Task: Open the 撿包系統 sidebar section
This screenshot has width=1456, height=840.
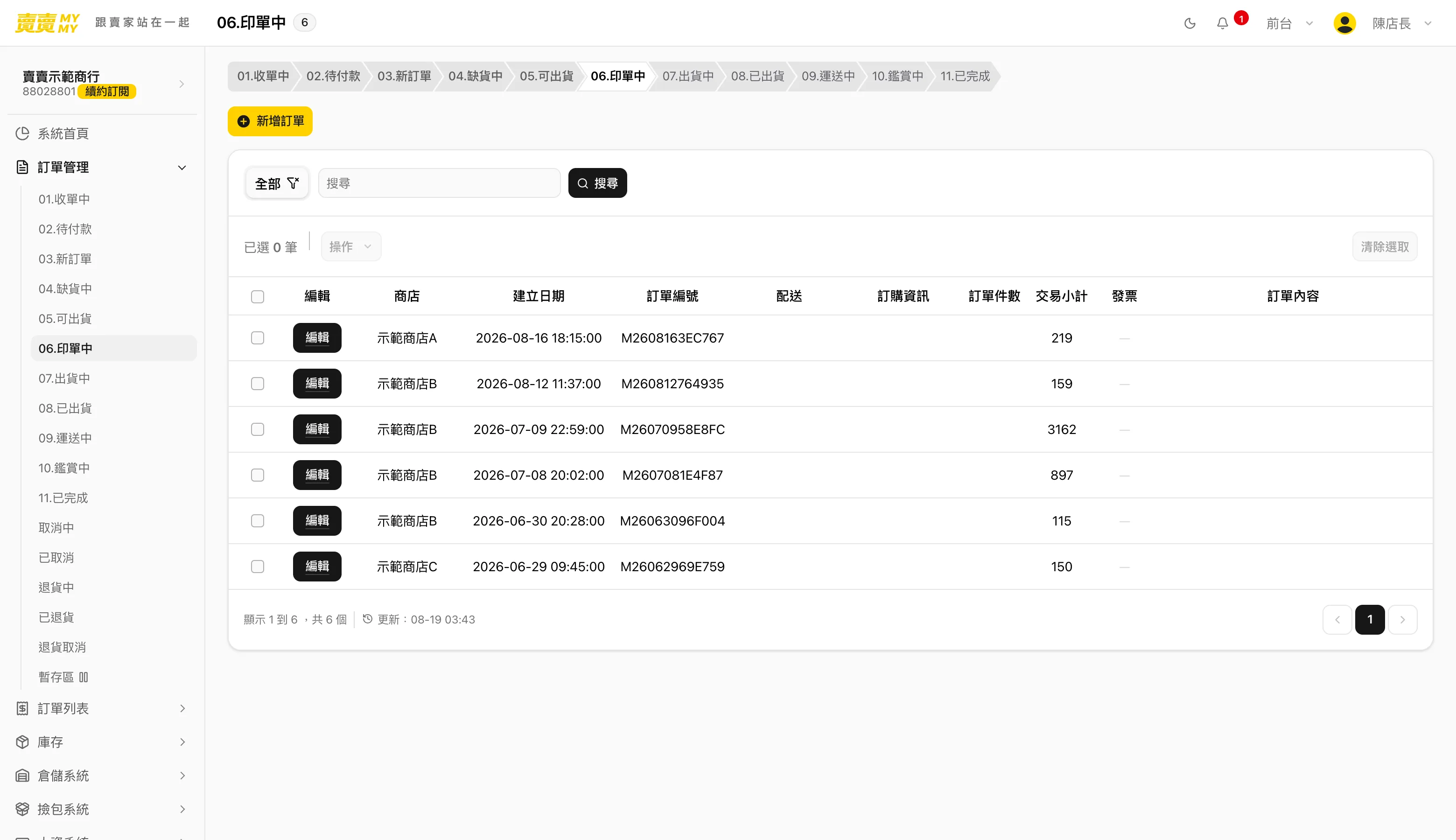Action: (x=102, y=809)
